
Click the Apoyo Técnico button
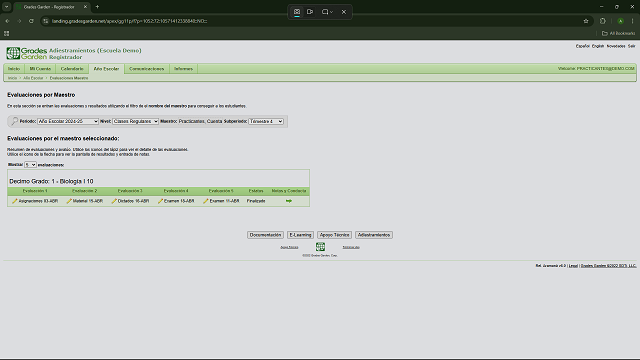[x=334, y=235]
